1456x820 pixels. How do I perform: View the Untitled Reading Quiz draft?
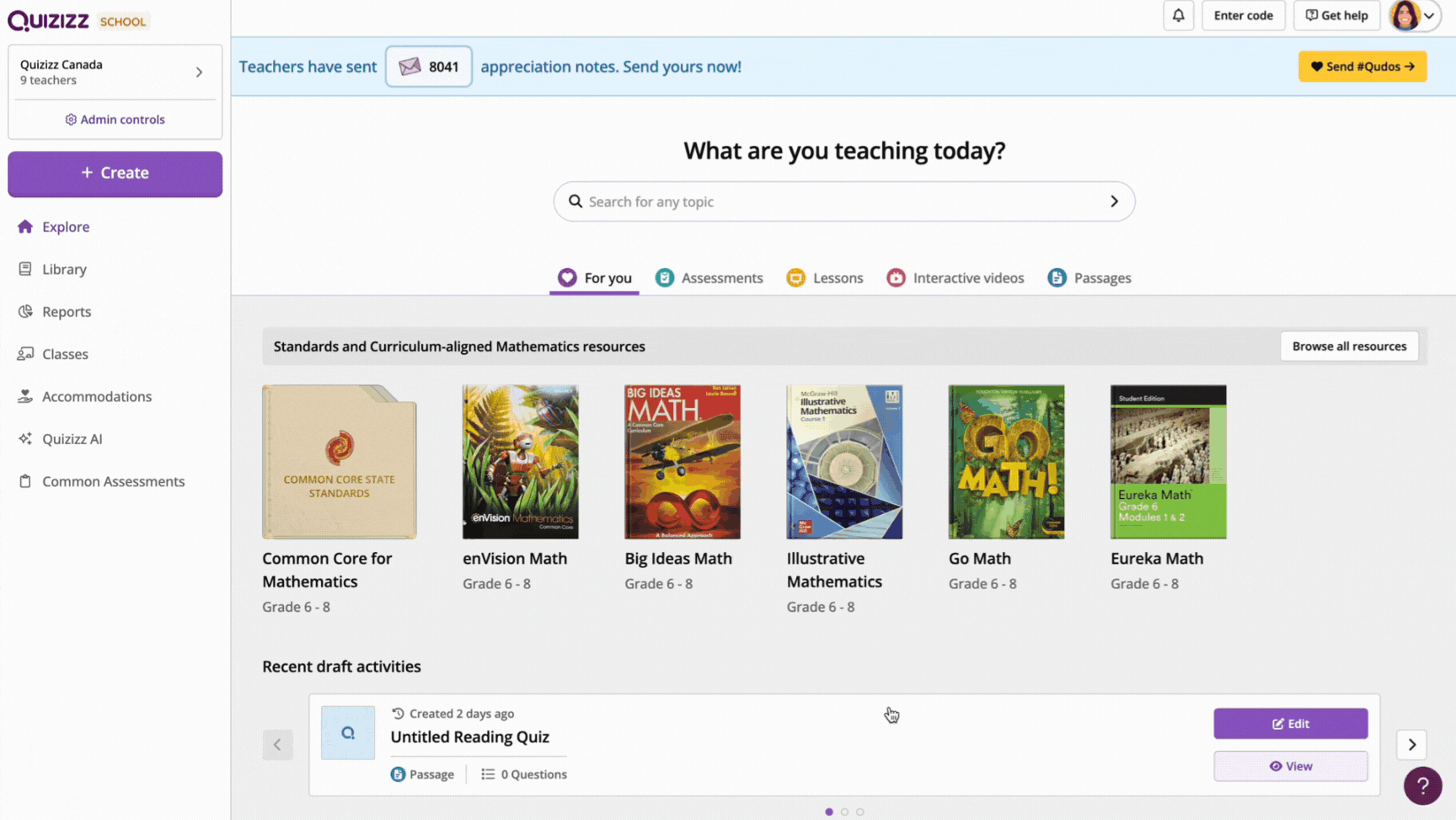point(1290,766)
